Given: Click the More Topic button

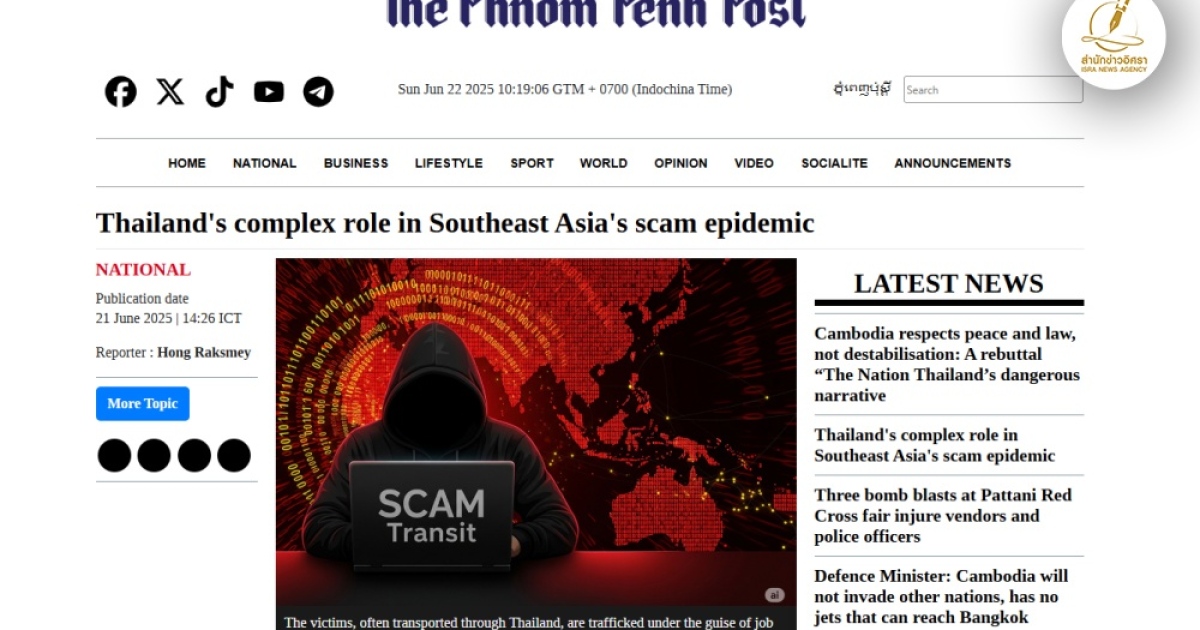Looking at the screenshot, I should click(142, 404).
